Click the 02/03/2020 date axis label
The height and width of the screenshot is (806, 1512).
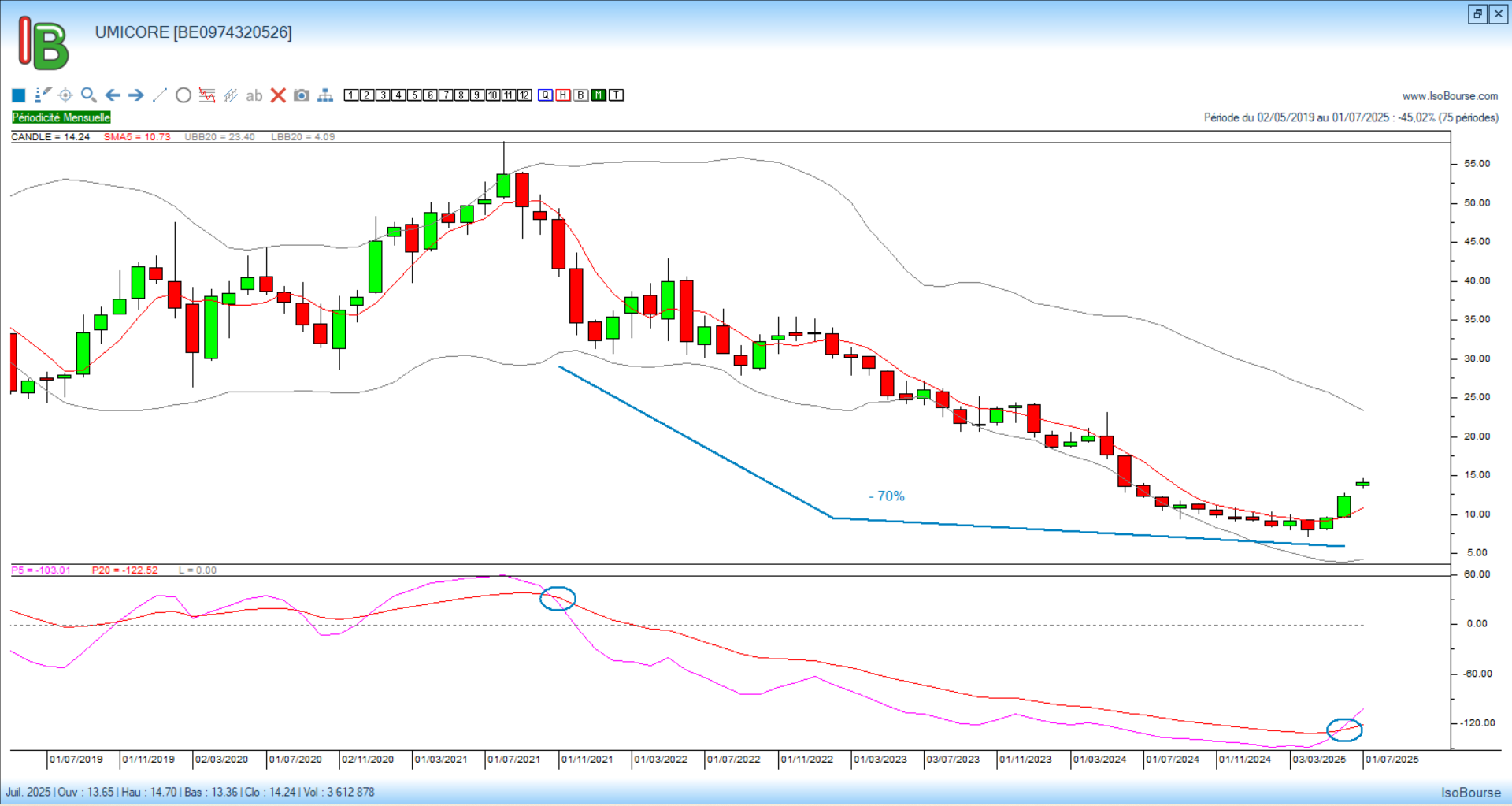tap(221, 760)
